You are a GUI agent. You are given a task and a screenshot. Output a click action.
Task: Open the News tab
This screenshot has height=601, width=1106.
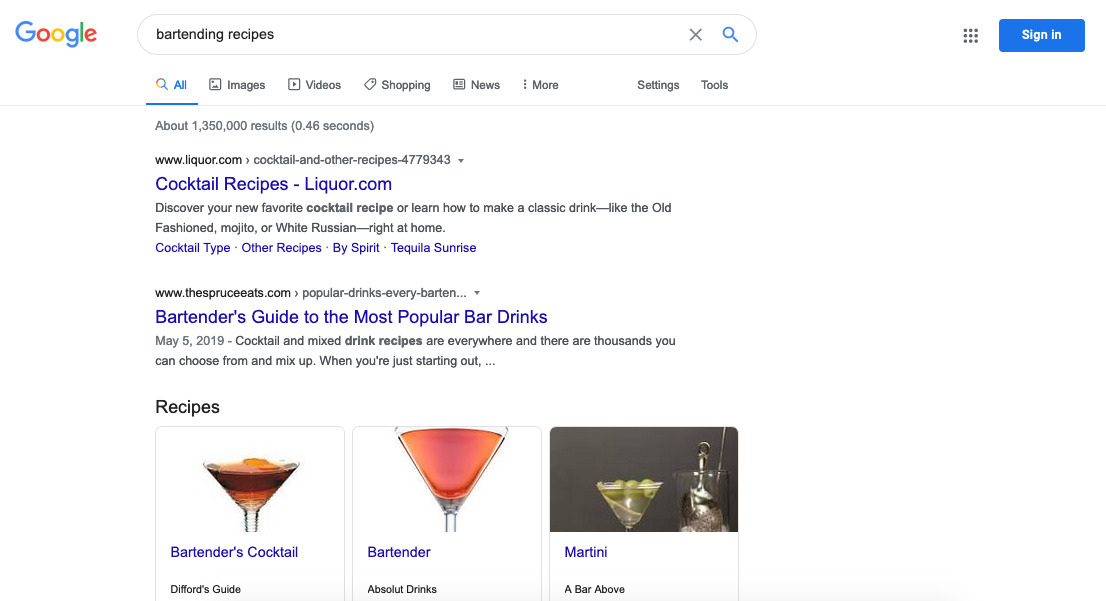tap(476, 85)
